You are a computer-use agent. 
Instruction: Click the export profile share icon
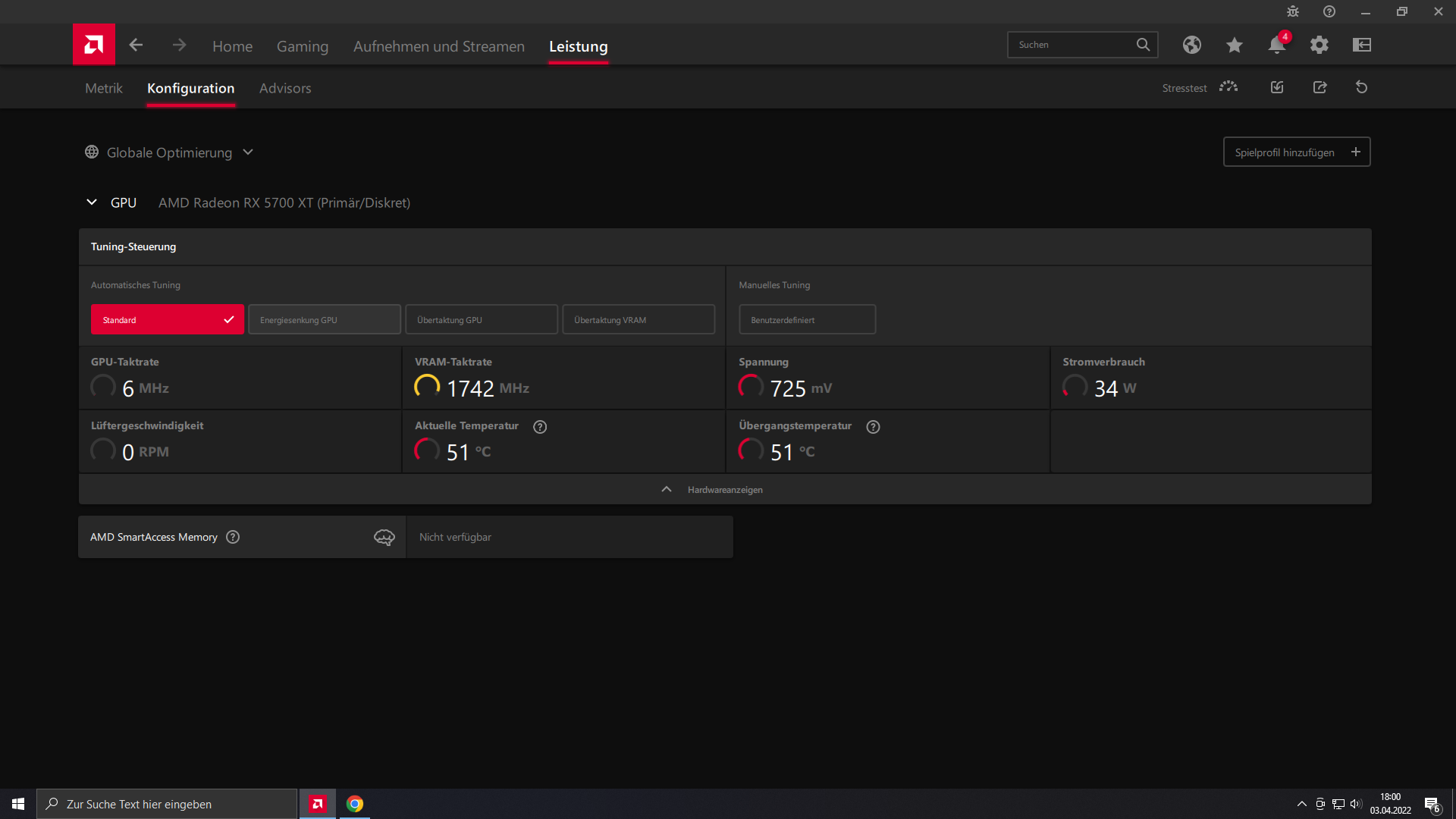[1319, 87]
